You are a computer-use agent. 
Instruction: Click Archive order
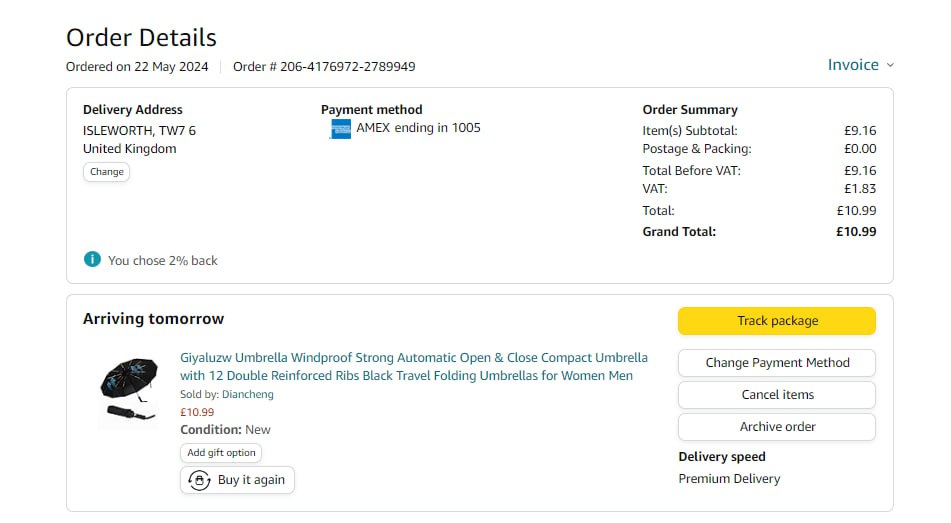777,427
